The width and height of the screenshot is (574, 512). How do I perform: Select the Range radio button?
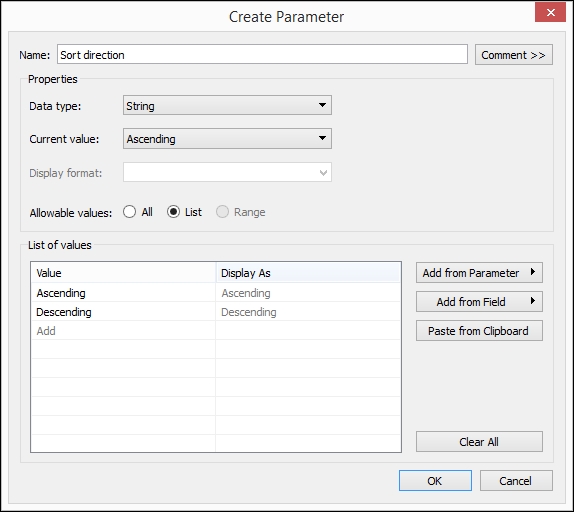[x=223, y=212]
